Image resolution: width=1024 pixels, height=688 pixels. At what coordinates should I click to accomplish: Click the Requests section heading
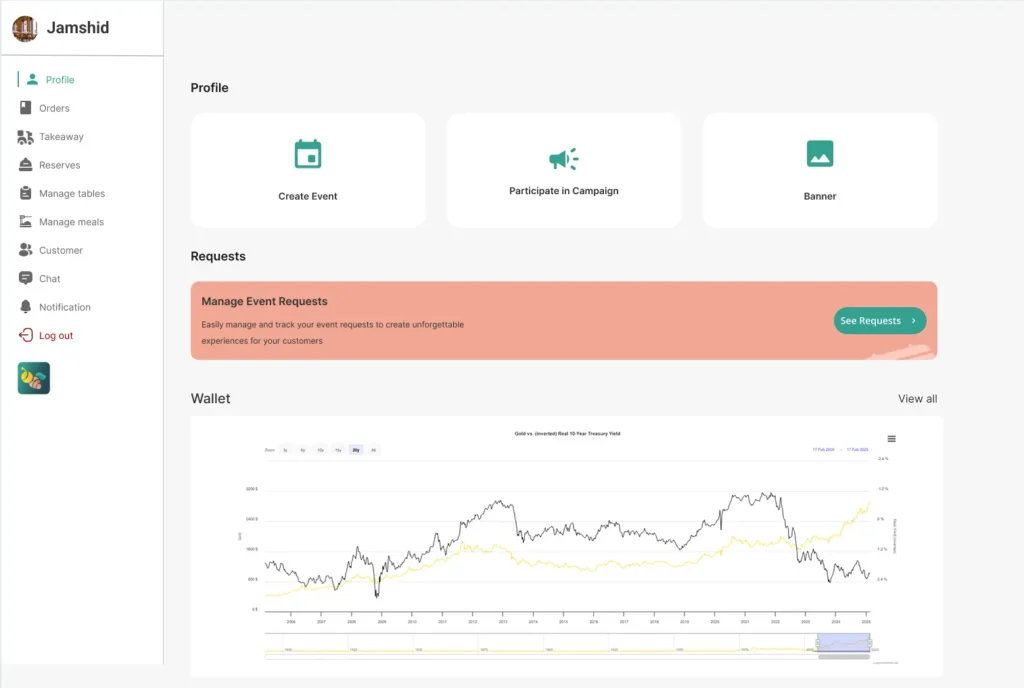pyautogui.click(x=218, y=257)
